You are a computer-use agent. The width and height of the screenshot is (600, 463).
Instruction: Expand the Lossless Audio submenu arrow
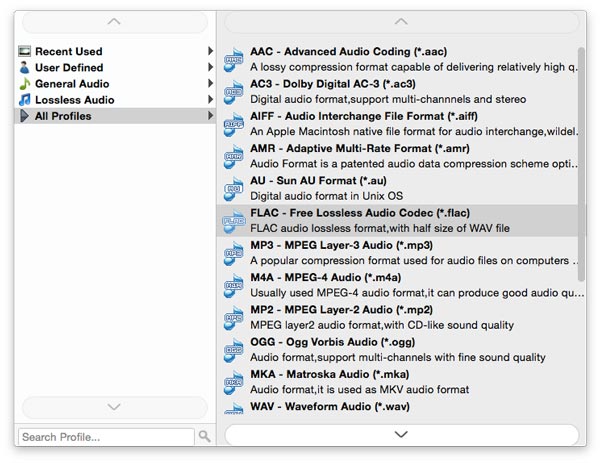tap(210, 99)
